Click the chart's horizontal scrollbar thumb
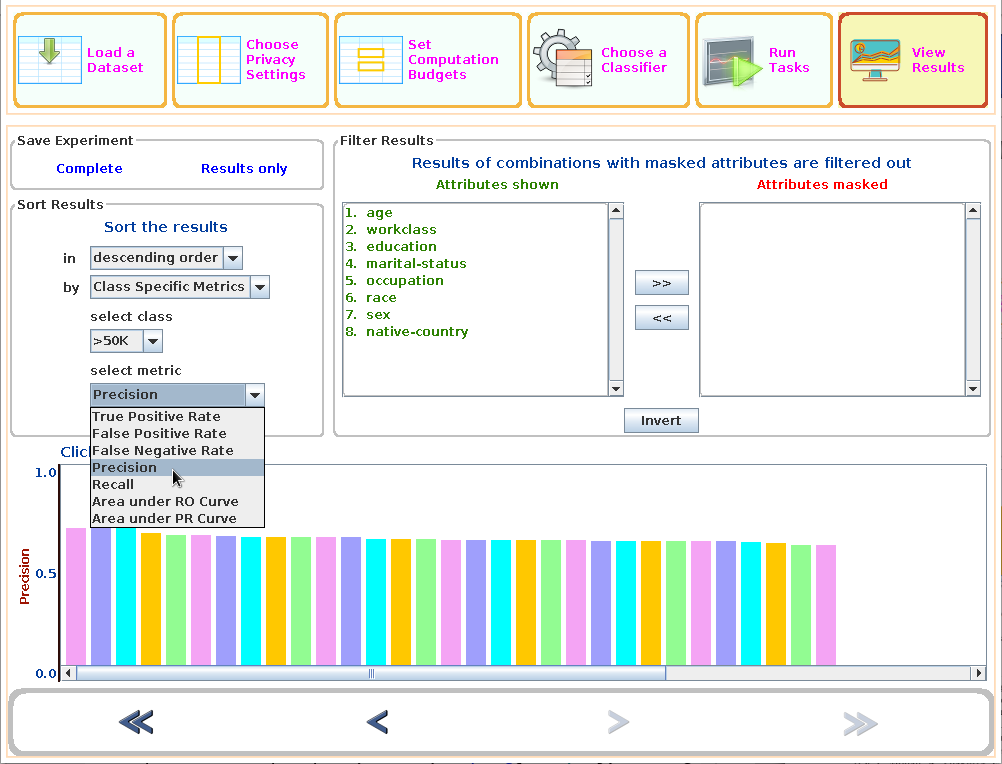Viewport: 1002px width, 764px height. tap(370, 673)
